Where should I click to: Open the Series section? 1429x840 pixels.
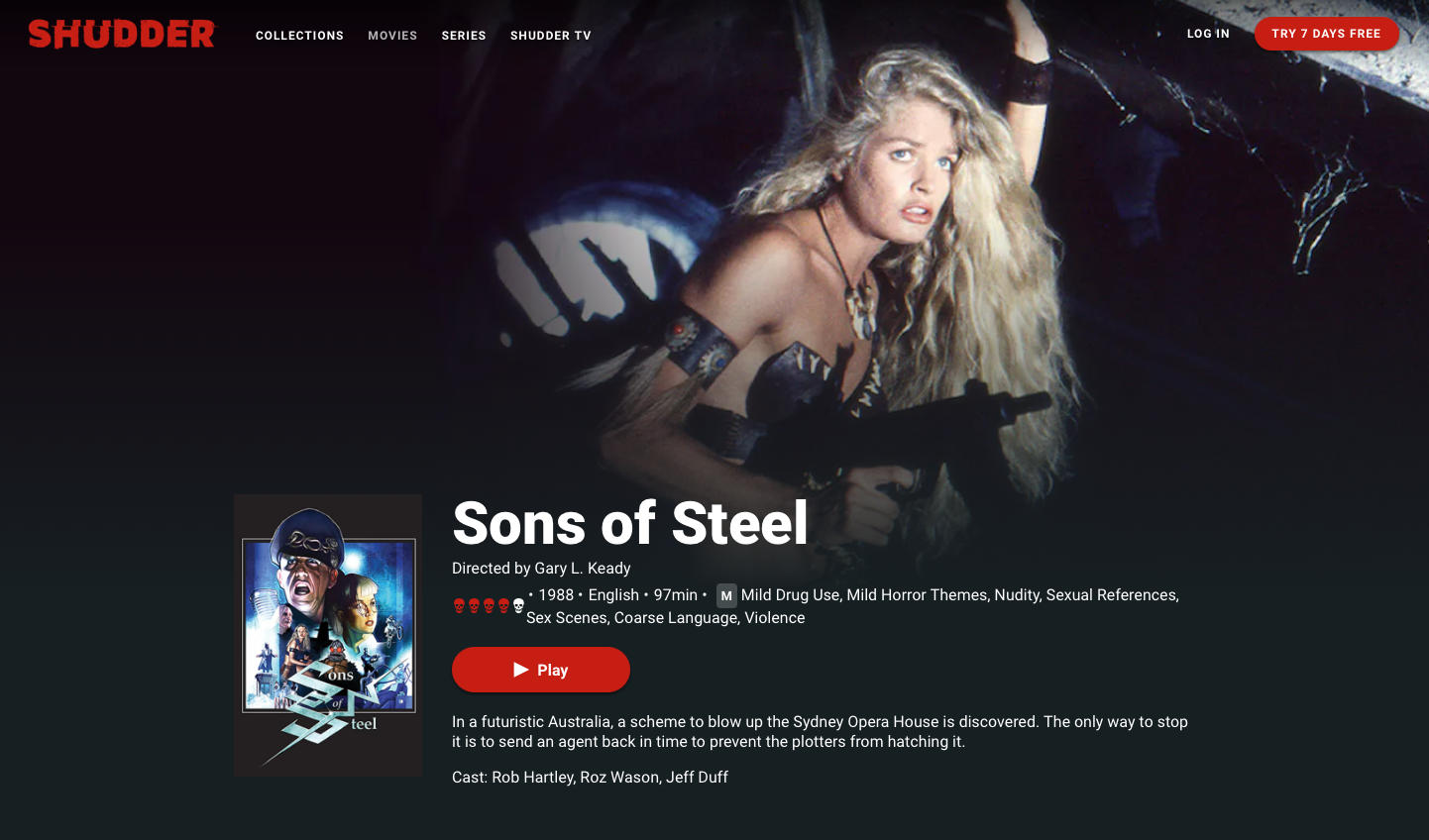[x=464, y=36]
